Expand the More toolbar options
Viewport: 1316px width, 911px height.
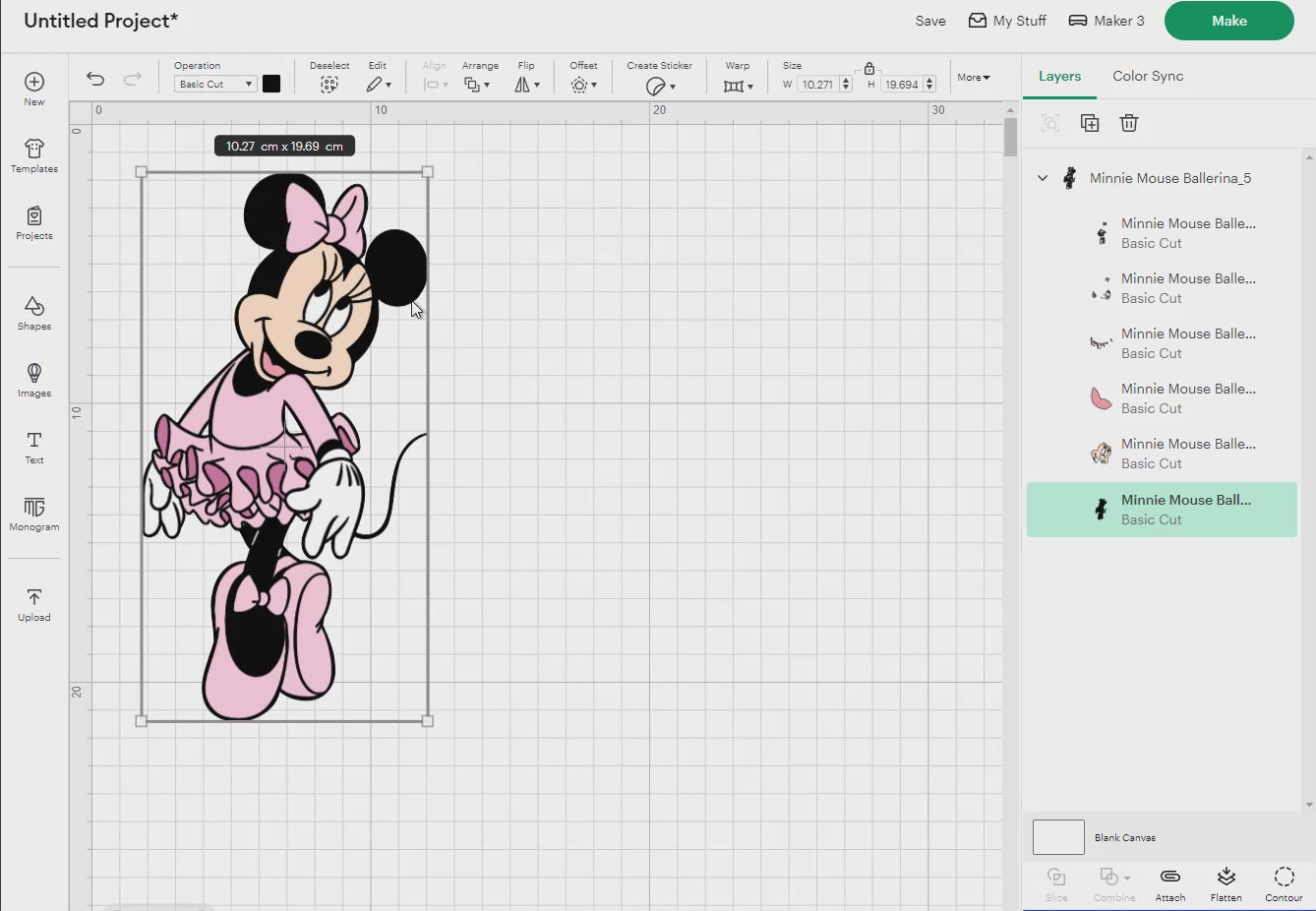pos(974,78)
